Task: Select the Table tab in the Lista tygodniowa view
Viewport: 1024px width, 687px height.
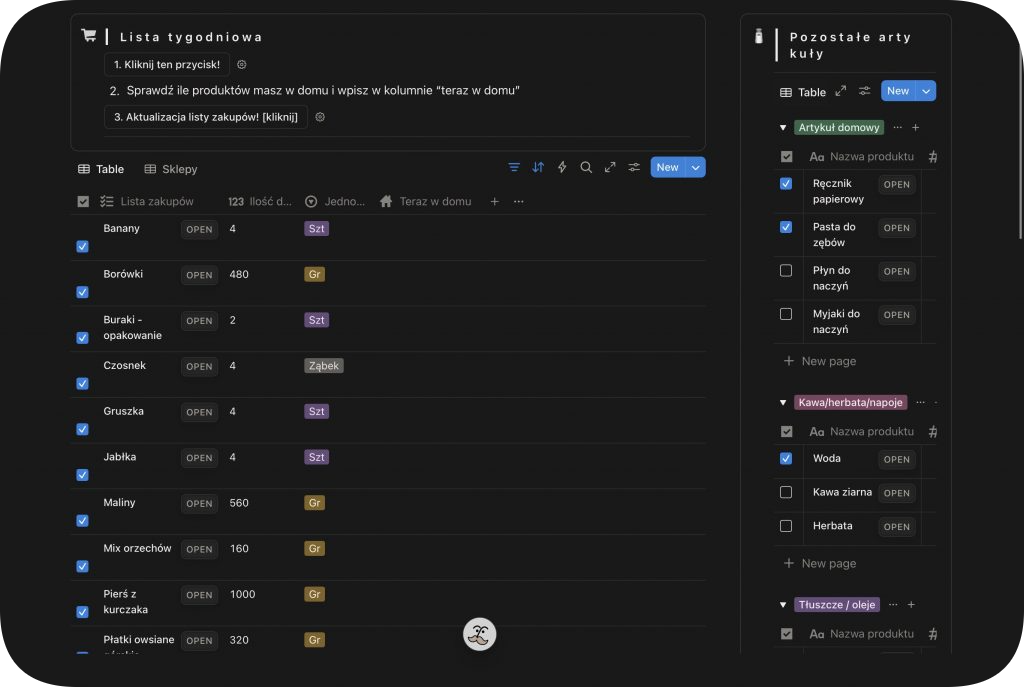Action: [101, 169]
